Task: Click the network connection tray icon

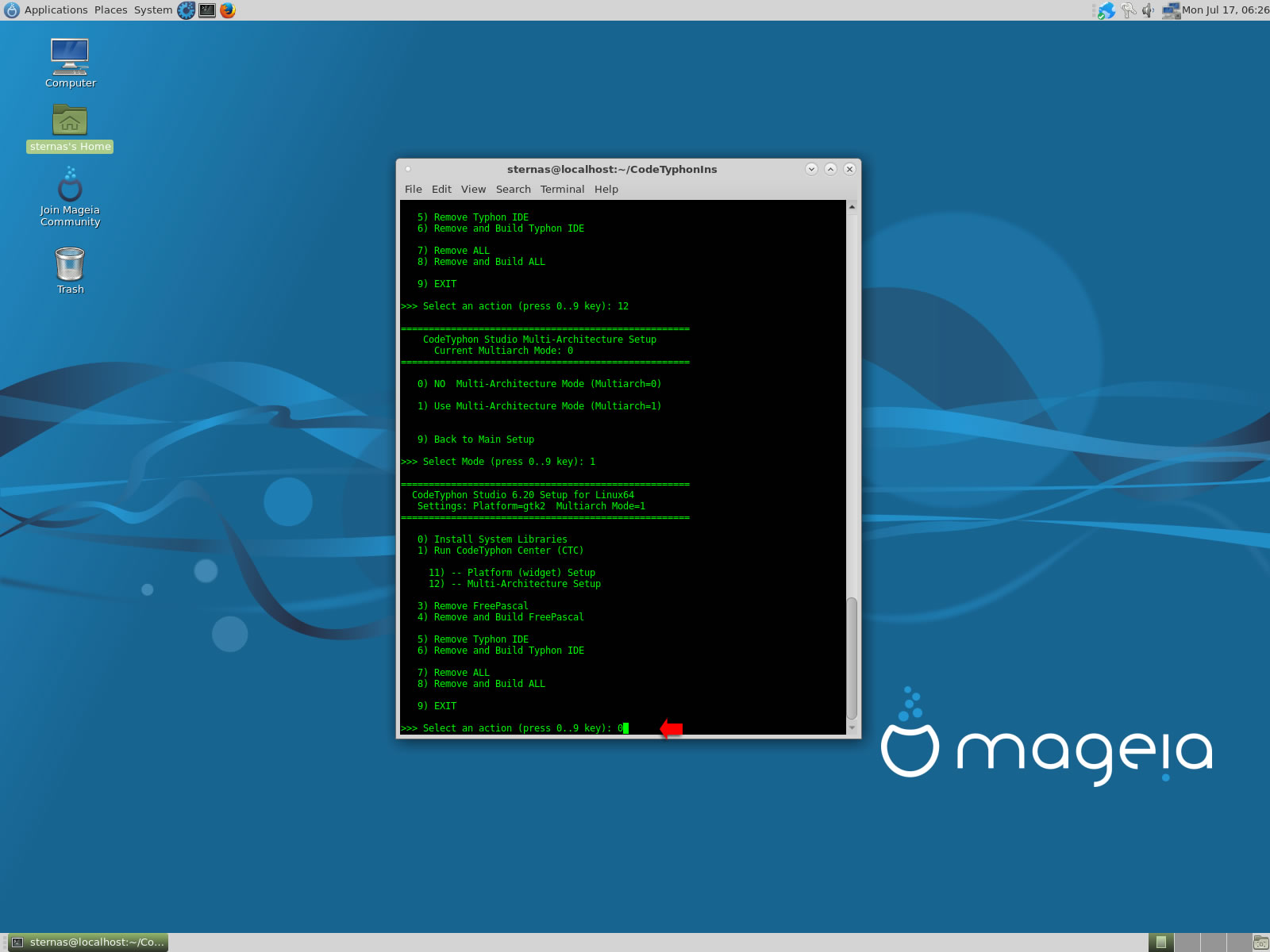Action: coord(1171,10)
